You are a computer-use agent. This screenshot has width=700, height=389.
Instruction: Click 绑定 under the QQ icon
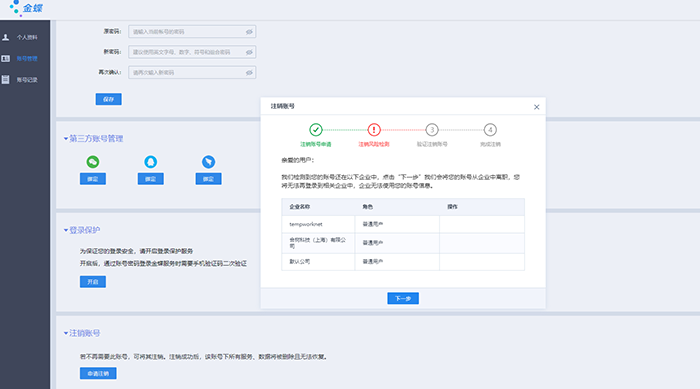[x=150, y=179]
